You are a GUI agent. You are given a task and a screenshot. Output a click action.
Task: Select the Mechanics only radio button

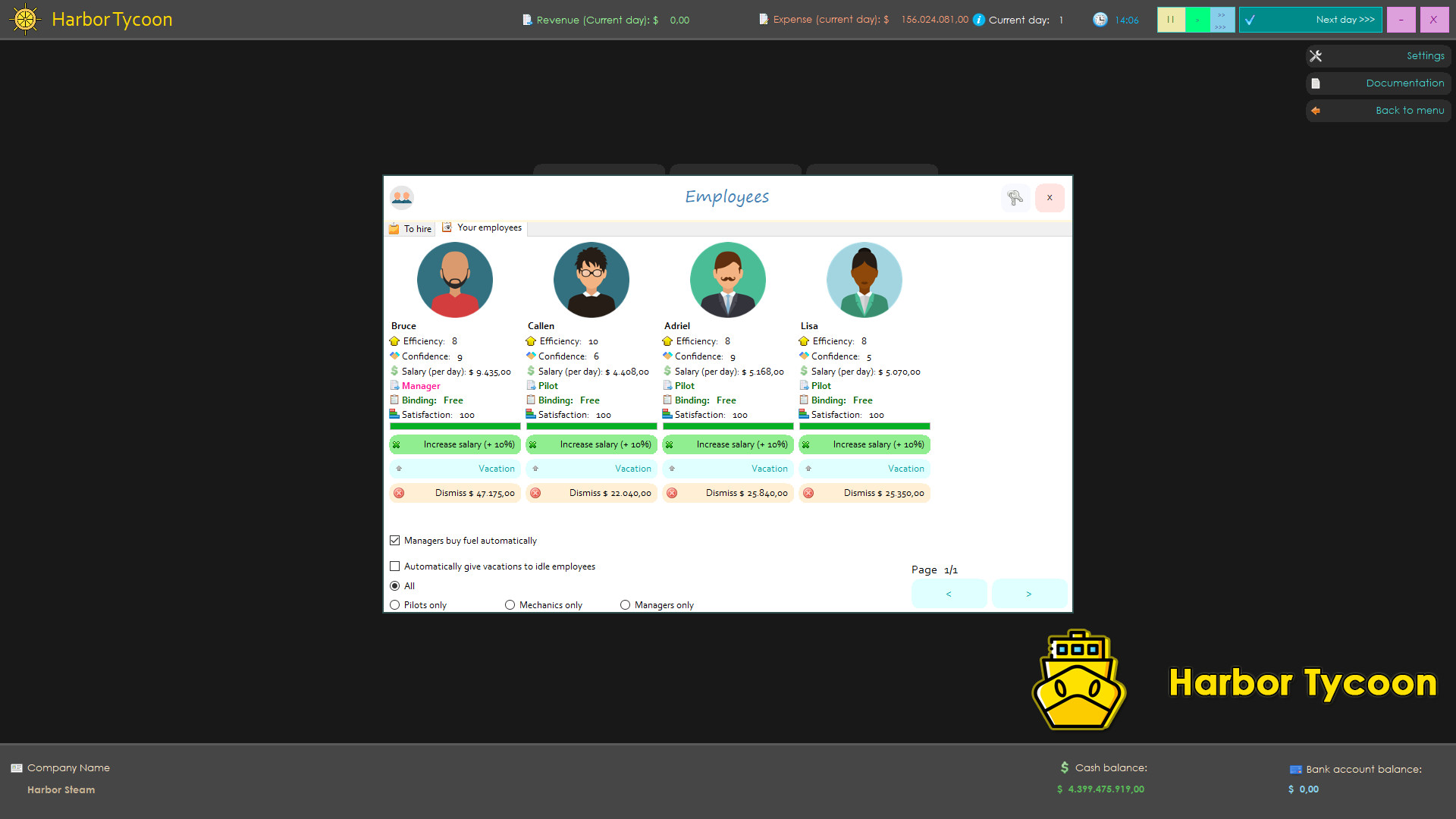[x=510, y=604]
